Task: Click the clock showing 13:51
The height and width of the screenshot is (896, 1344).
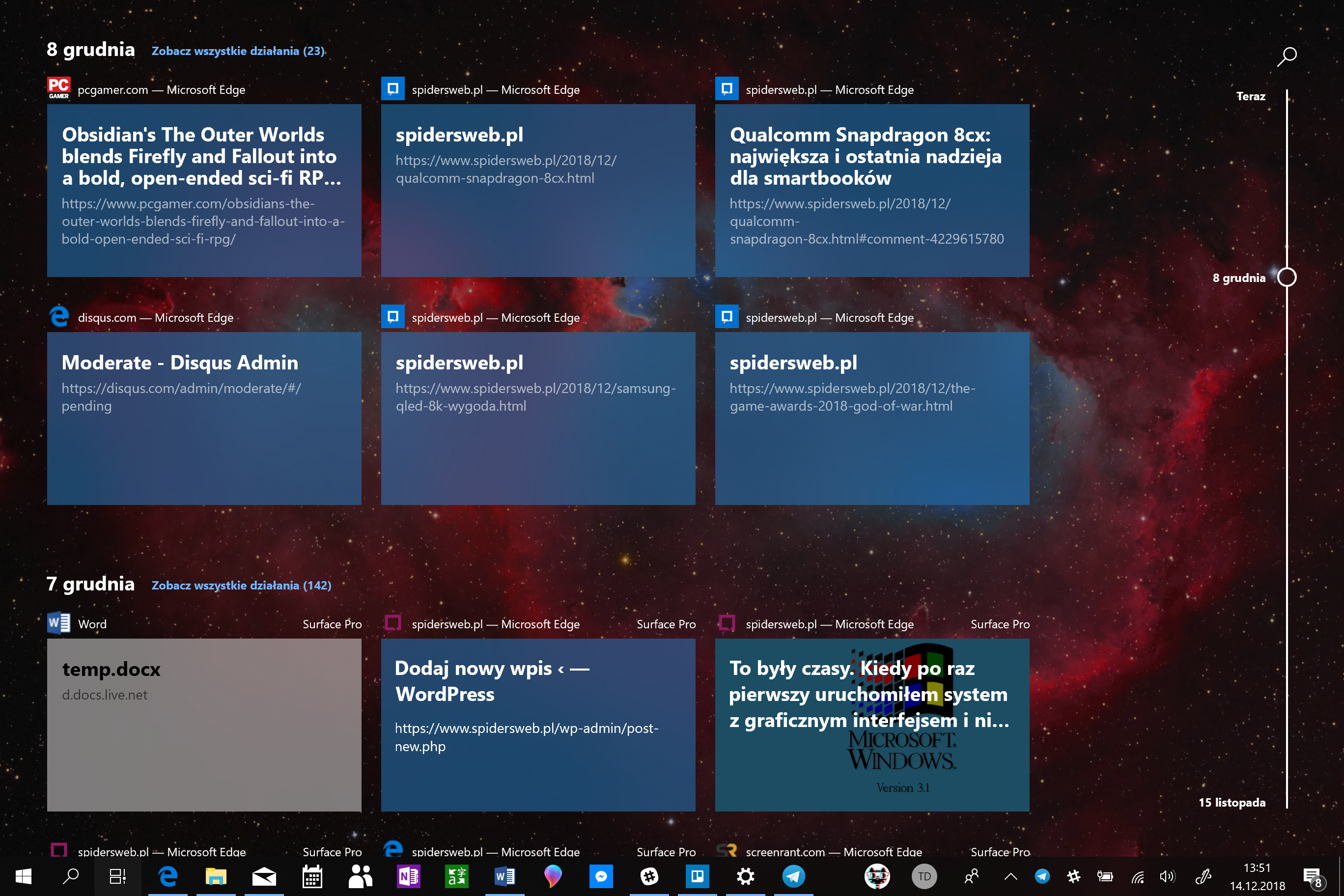Action: click(1257, 868)
